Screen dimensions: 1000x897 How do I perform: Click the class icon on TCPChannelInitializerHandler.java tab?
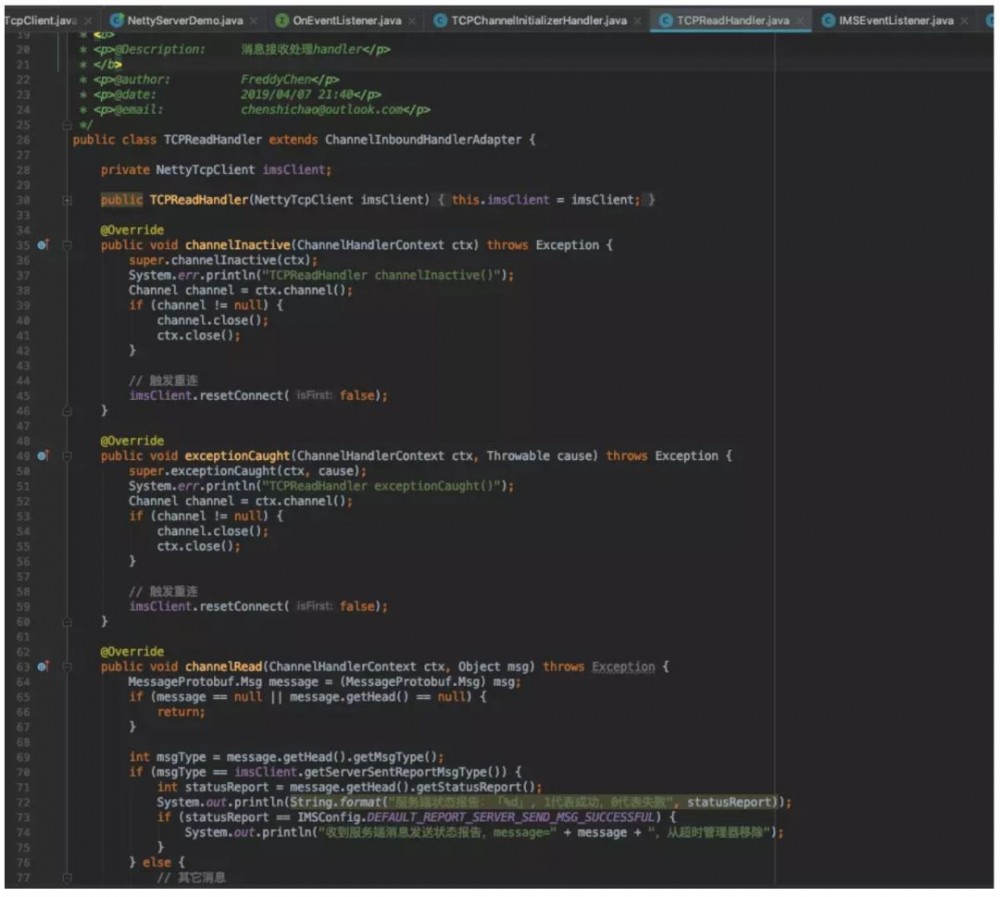pyautogui.click(x=441, y=20)
